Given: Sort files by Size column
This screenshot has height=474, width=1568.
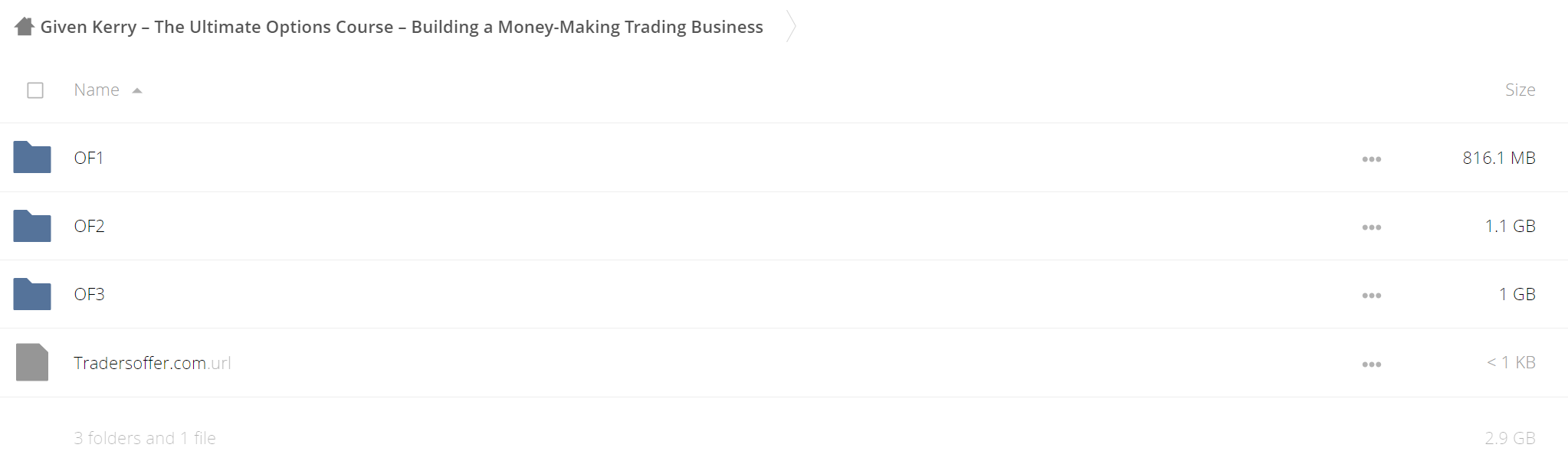Looking at the screenshot, I should (1520, 90).
